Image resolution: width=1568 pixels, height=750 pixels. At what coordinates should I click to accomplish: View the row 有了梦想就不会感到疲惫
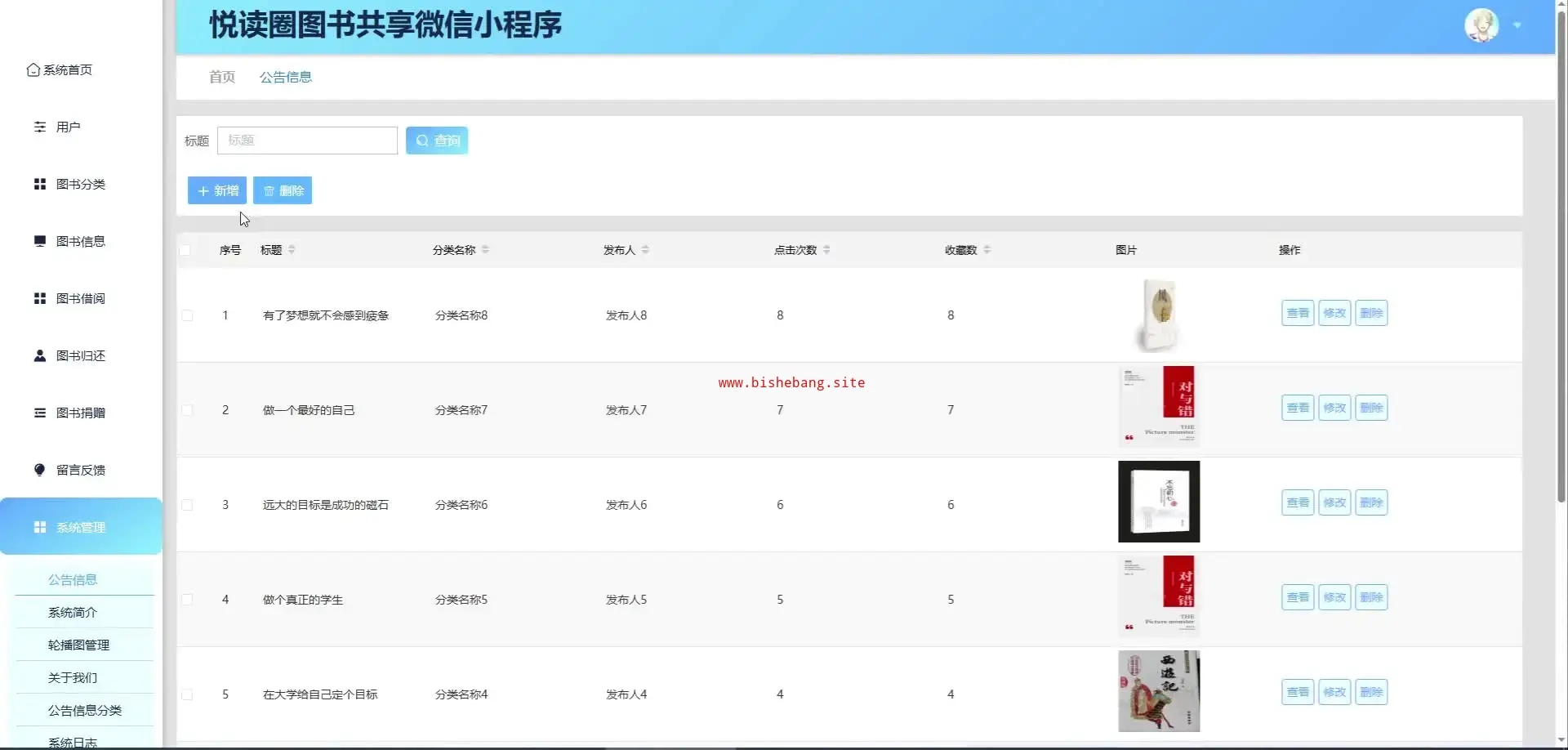1298,313
